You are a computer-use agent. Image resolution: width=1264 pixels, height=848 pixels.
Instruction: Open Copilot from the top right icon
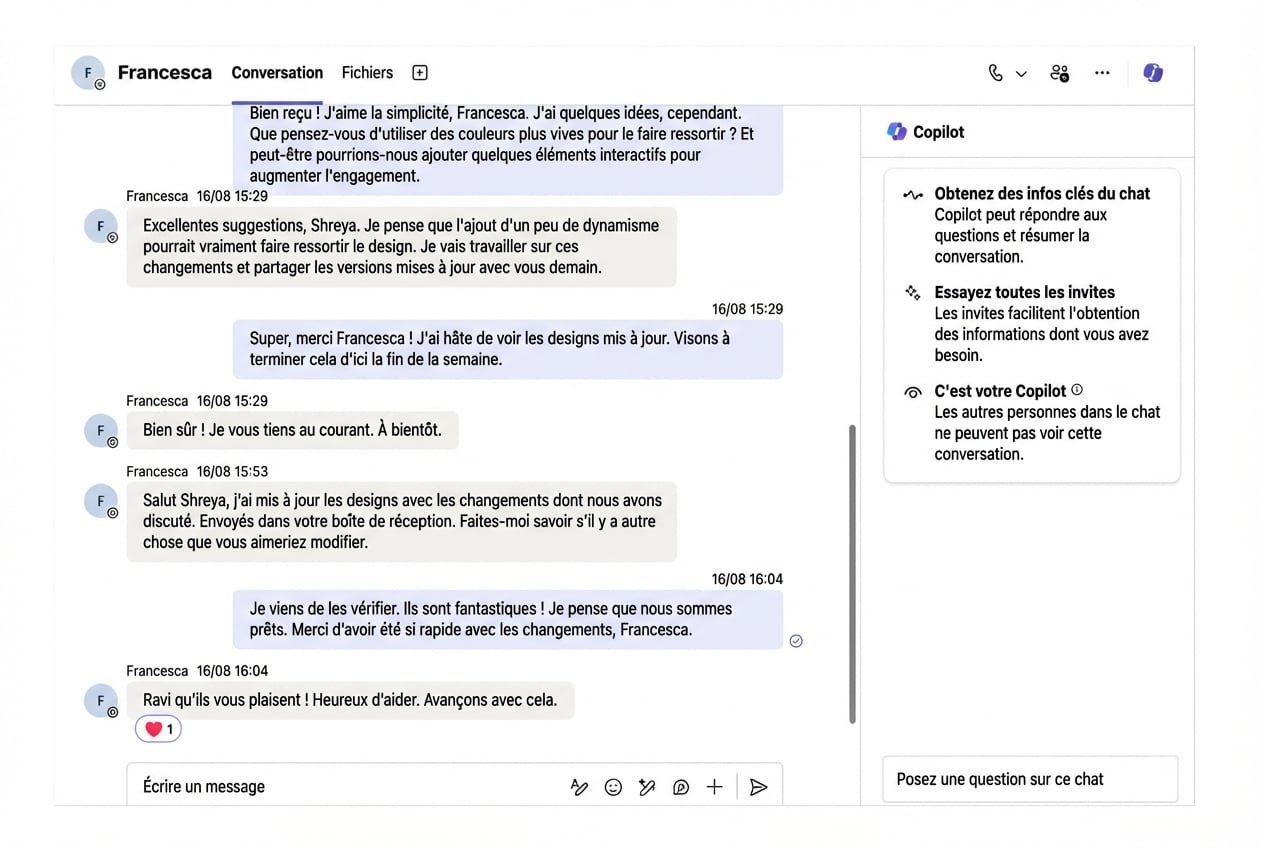[1153, 73]
